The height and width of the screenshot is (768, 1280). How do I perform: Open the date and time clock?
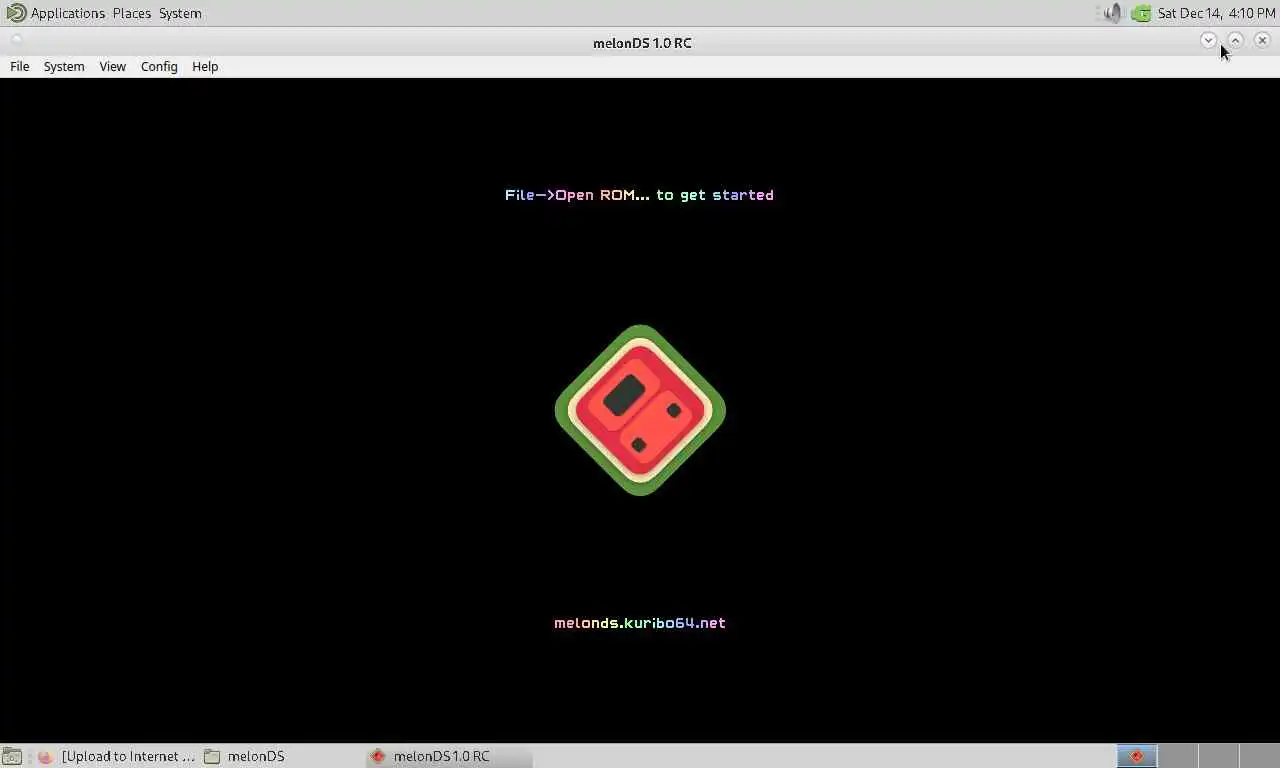point(1216,13)
